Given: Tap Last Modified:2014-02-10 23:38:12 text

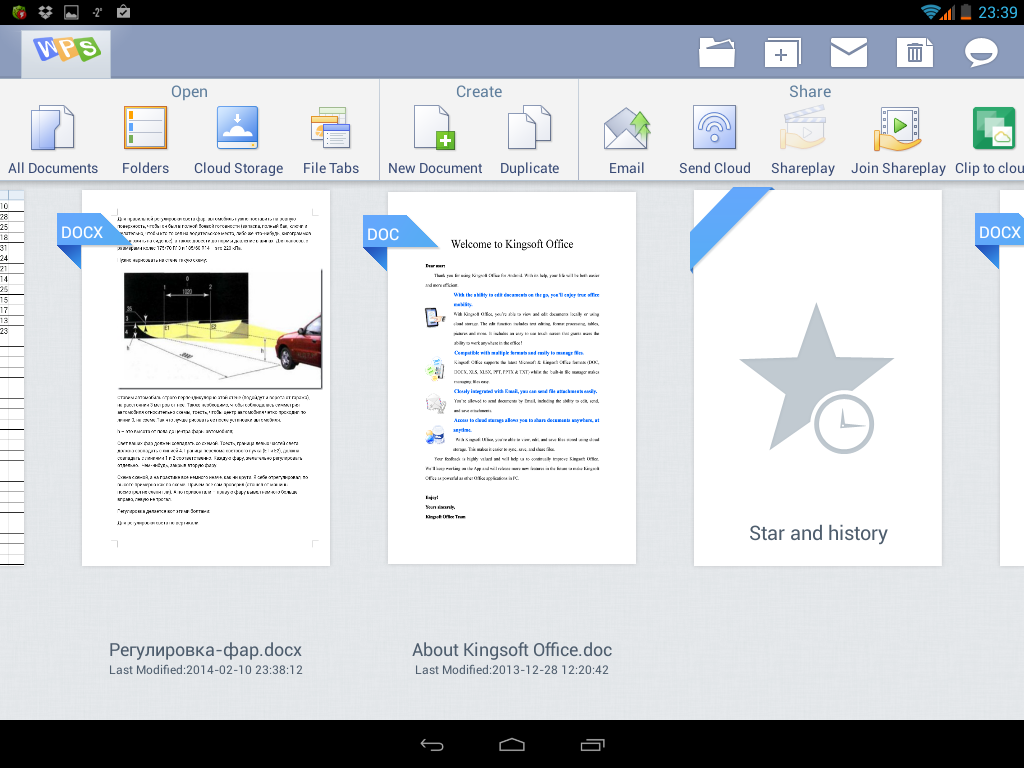Looking at the screenshot, I should coord(206,670).
